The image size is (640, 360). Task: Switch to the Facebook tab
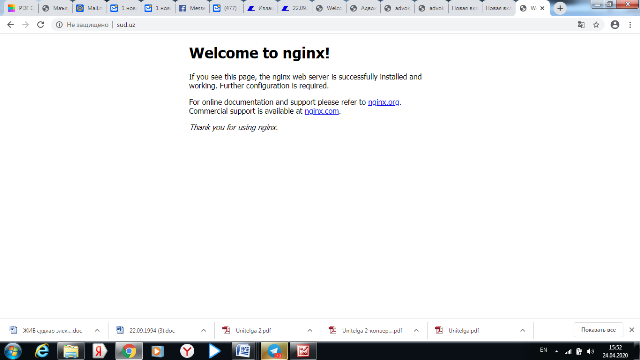click(192, 8)
